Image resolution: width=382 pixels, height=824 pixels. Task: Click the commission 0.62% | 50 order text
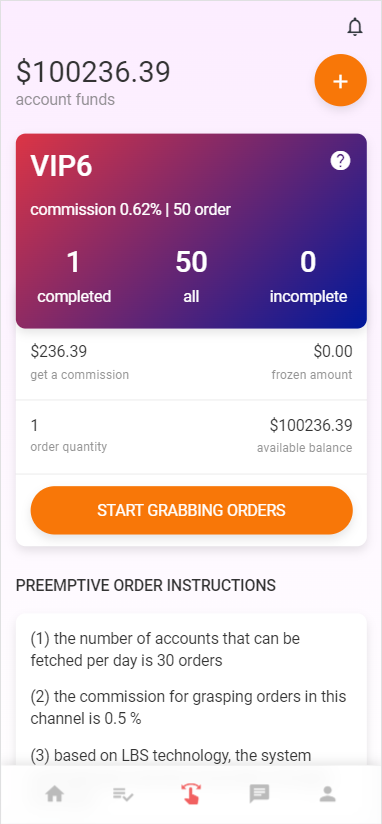click(130, 210)
